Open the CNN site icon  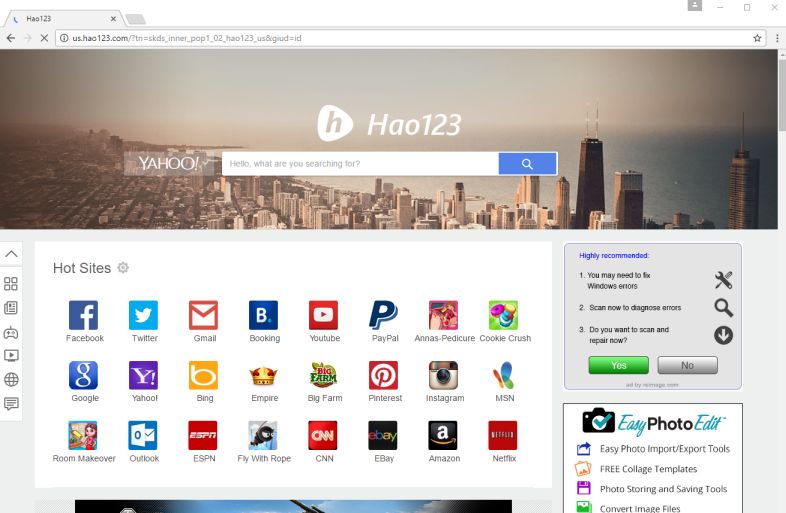pyautogui.click(x=323, y=435)
